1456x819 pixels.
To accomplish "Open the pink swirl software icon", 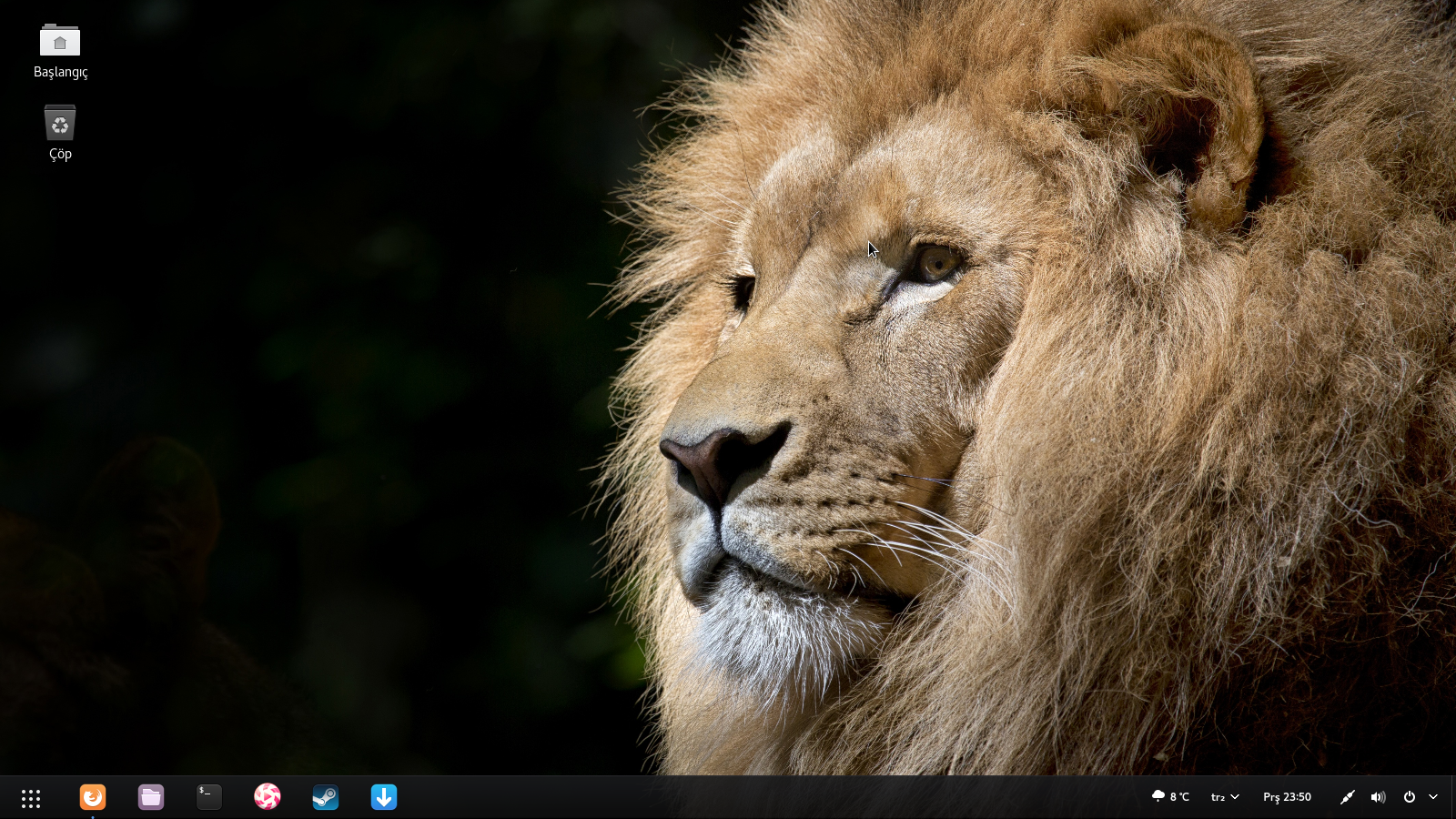I will click(268, 797).
